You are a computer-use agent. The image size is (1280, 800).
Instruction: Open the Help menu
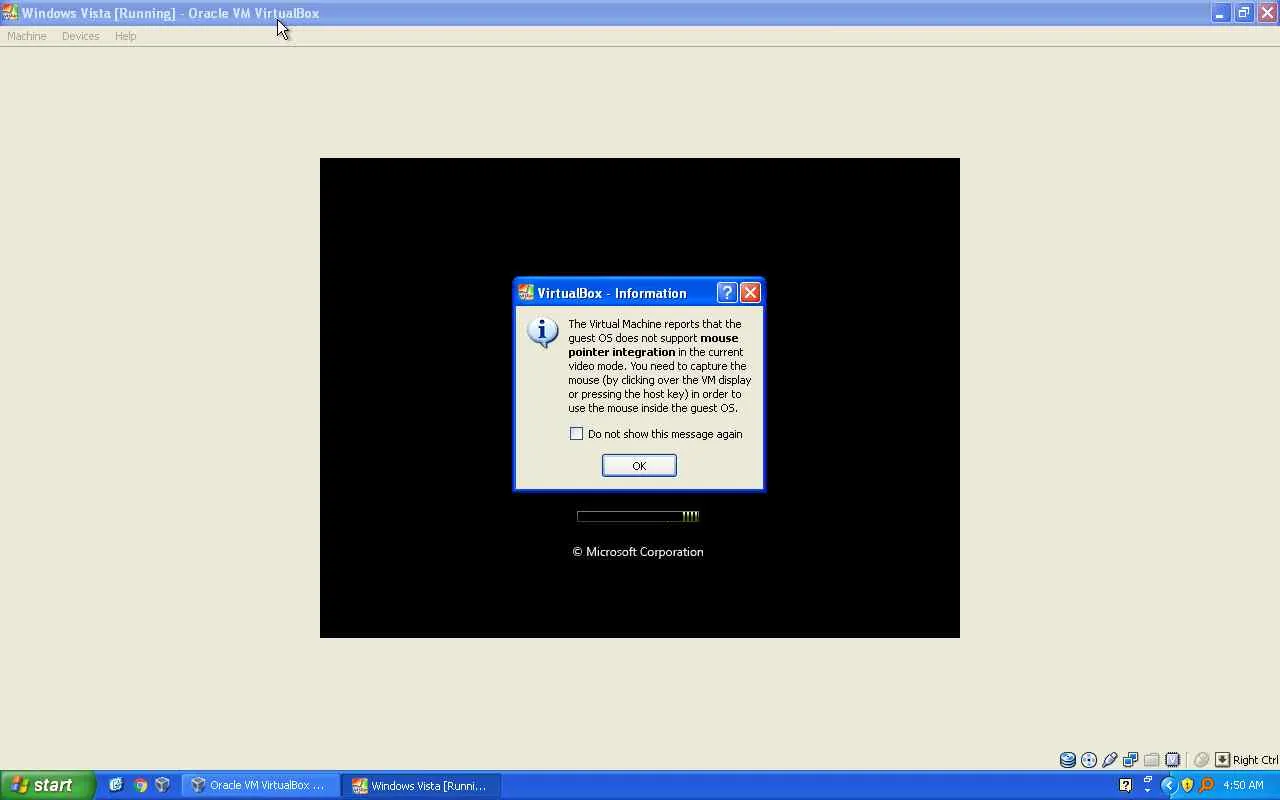[x=125, y=36]
